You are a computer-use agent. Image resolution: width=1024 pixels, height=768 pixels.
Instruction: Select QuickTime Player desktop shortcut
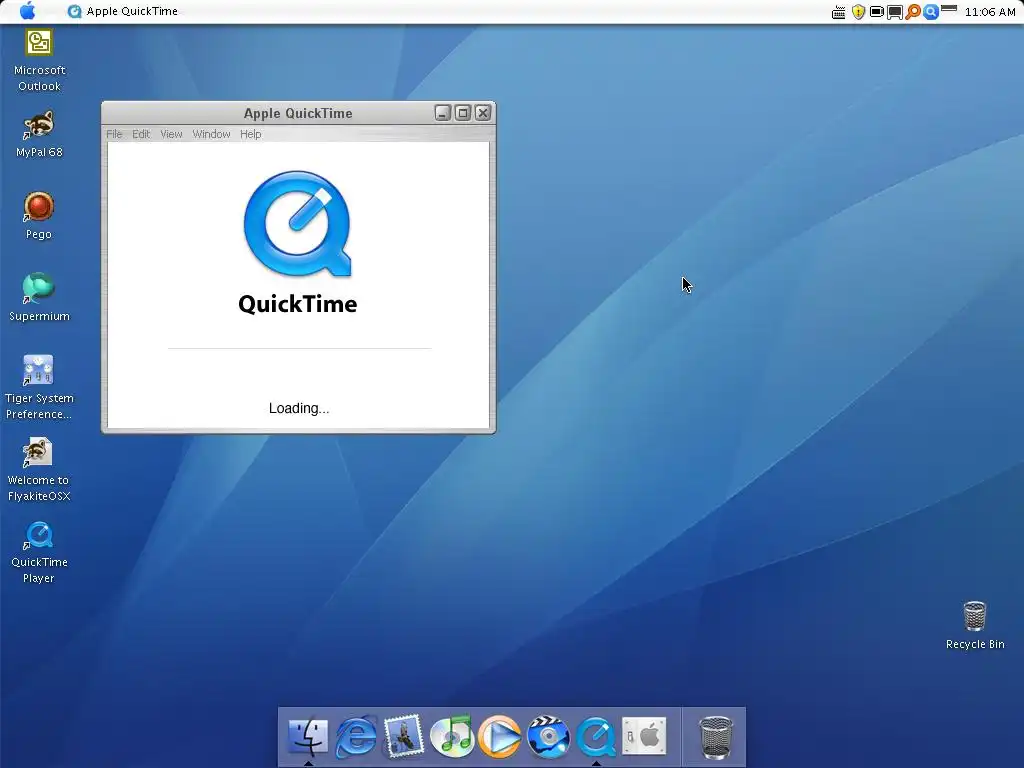pyautogui.click(x=39, y=552)
